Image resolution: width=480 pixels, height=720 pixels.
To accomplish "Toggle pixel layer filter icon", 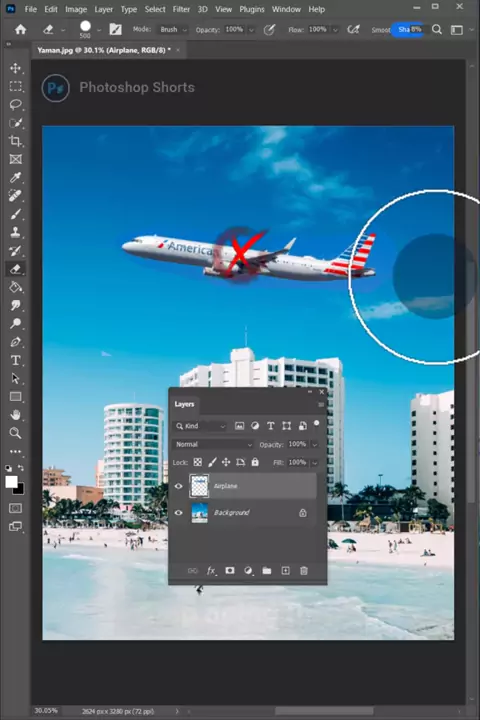I will click(239, 426).
